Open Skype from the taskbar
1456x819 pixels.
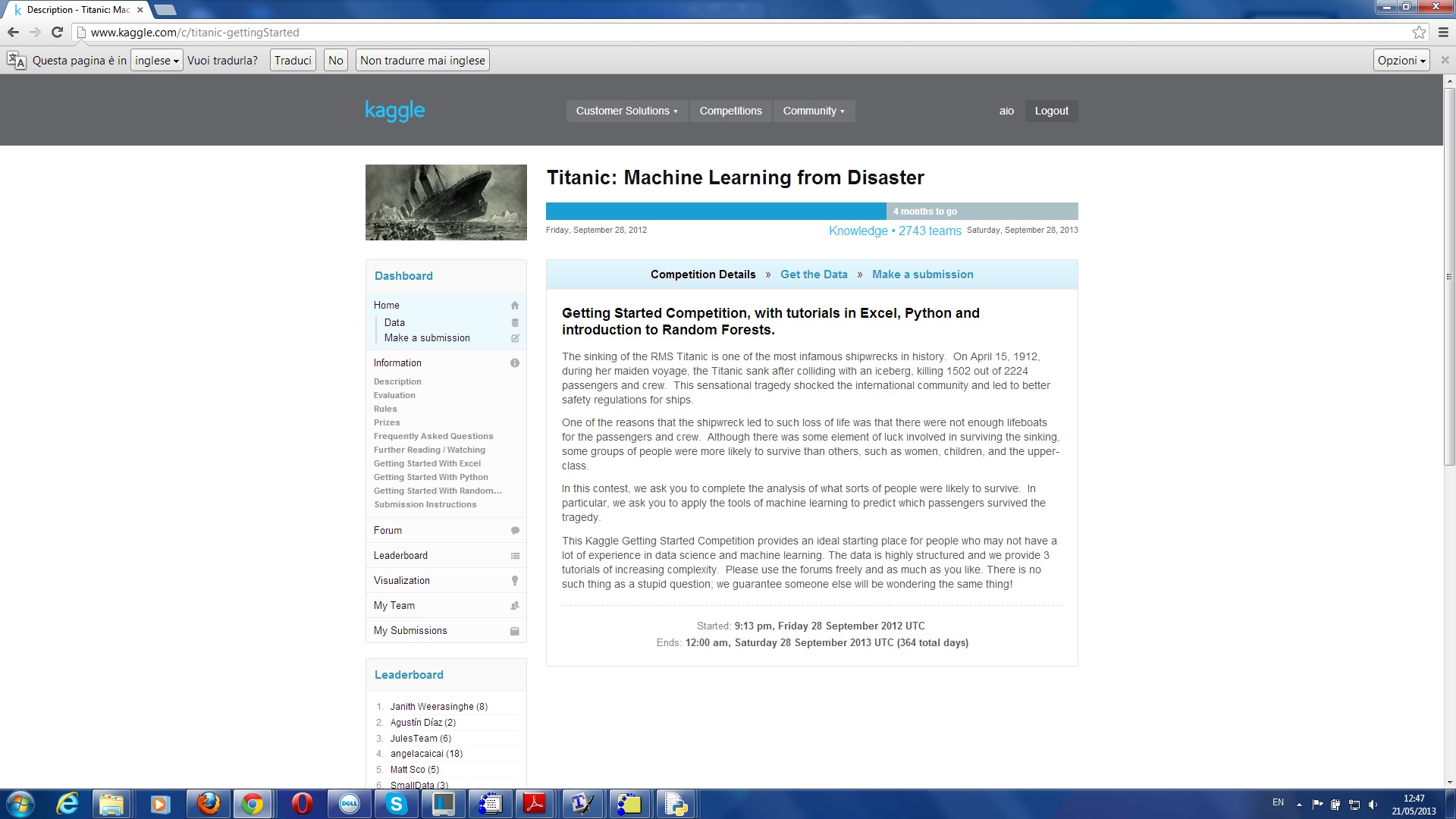[396, 804]
